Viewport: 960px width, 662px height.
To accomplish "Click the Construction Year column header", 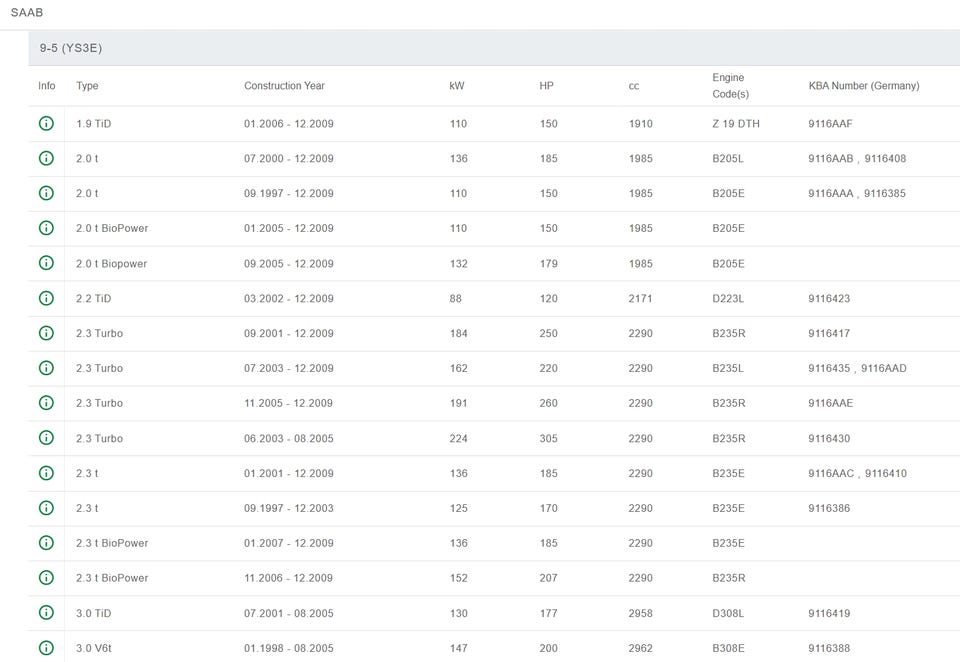I will coord(284,86).
